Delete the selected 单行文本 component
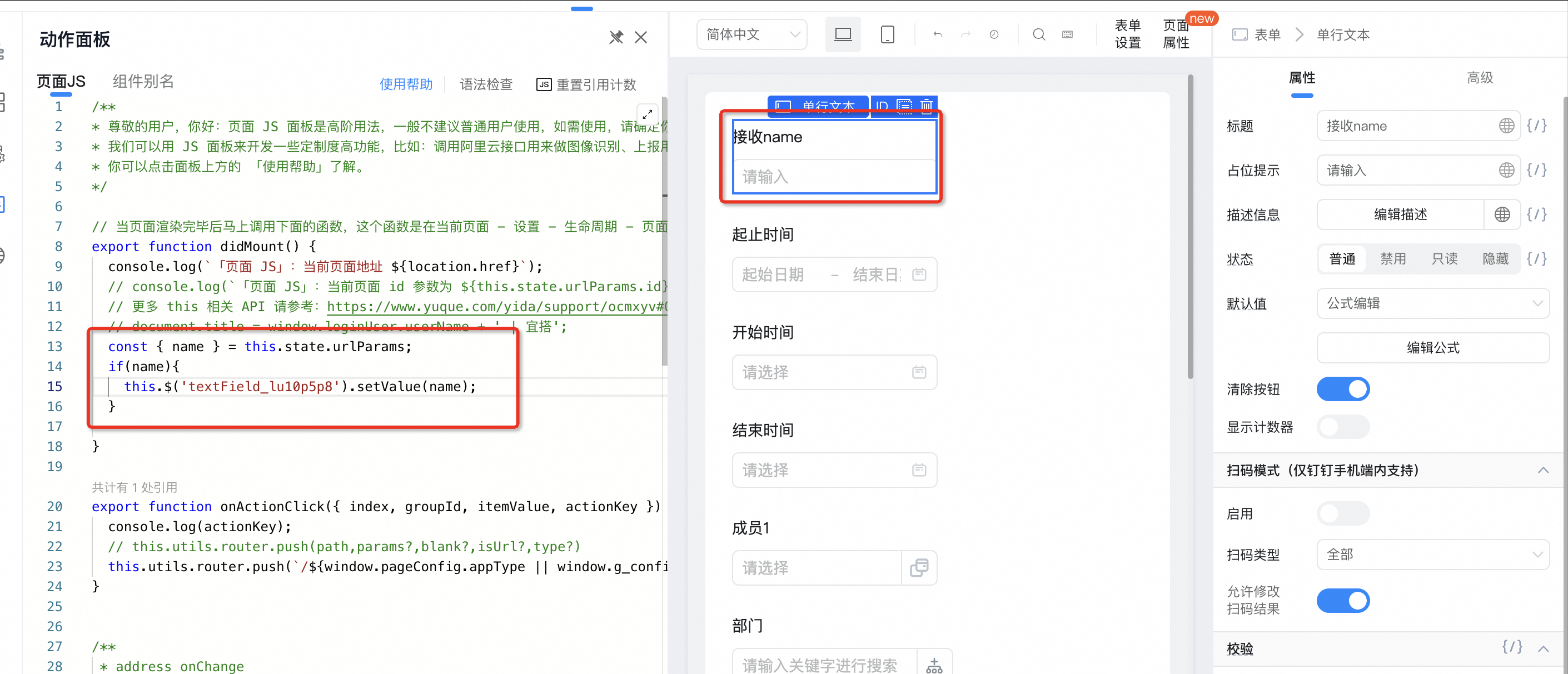1568x674 pixels. click(x=927, y=106)
